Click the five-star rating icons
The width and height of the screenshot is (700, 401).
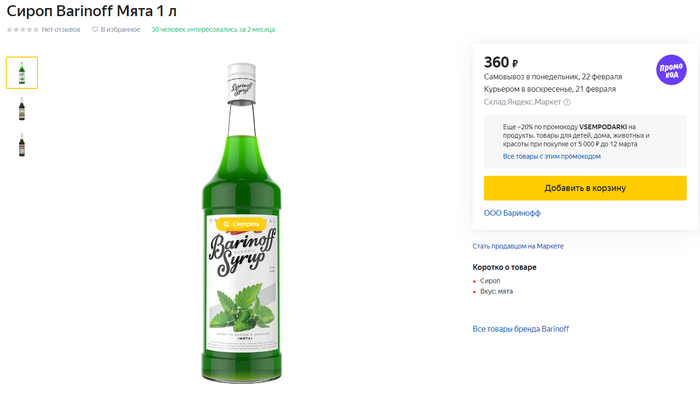(22, 30)
